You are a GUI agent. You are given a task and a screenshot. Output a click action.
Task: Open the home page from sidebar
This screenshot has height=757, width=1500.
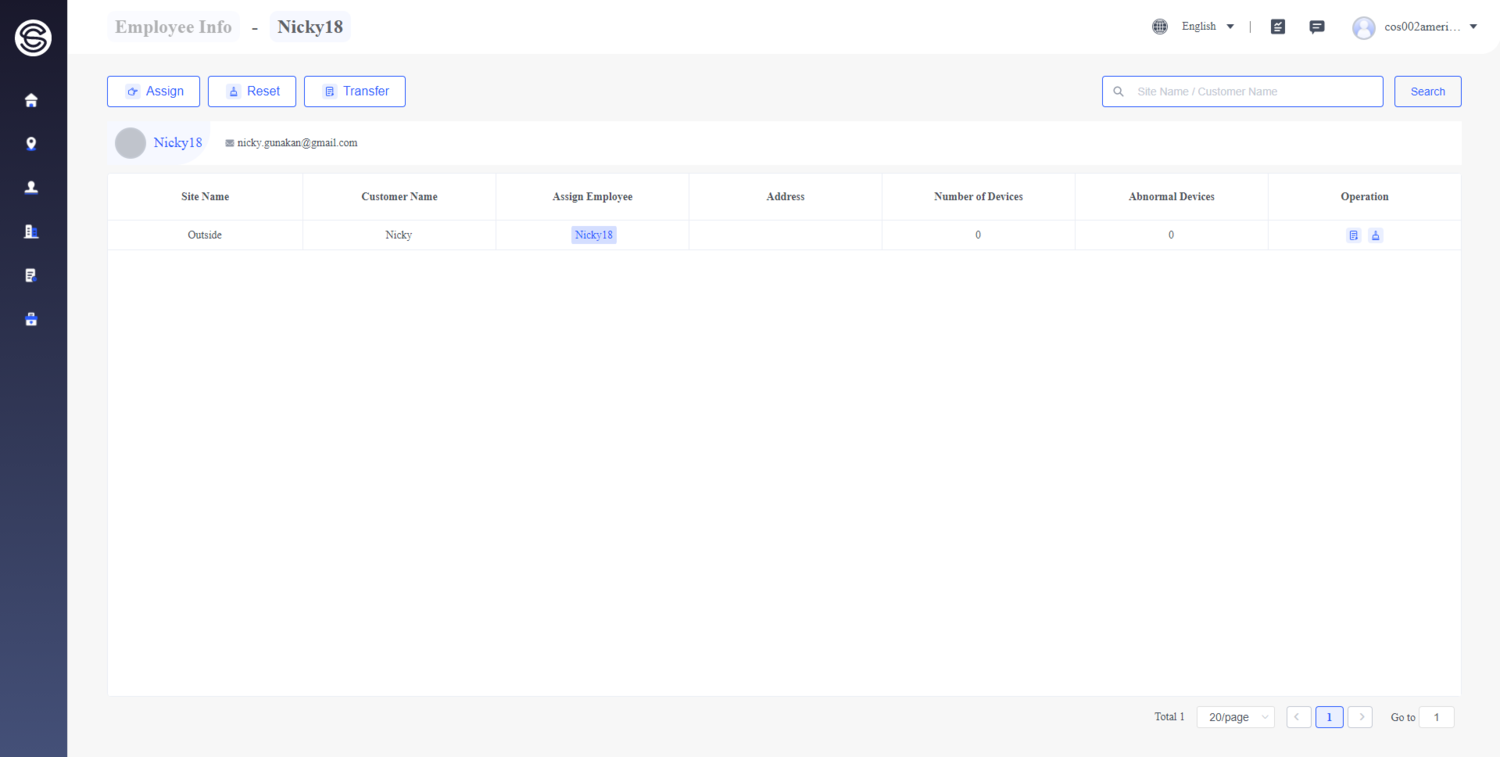point(31,100)
